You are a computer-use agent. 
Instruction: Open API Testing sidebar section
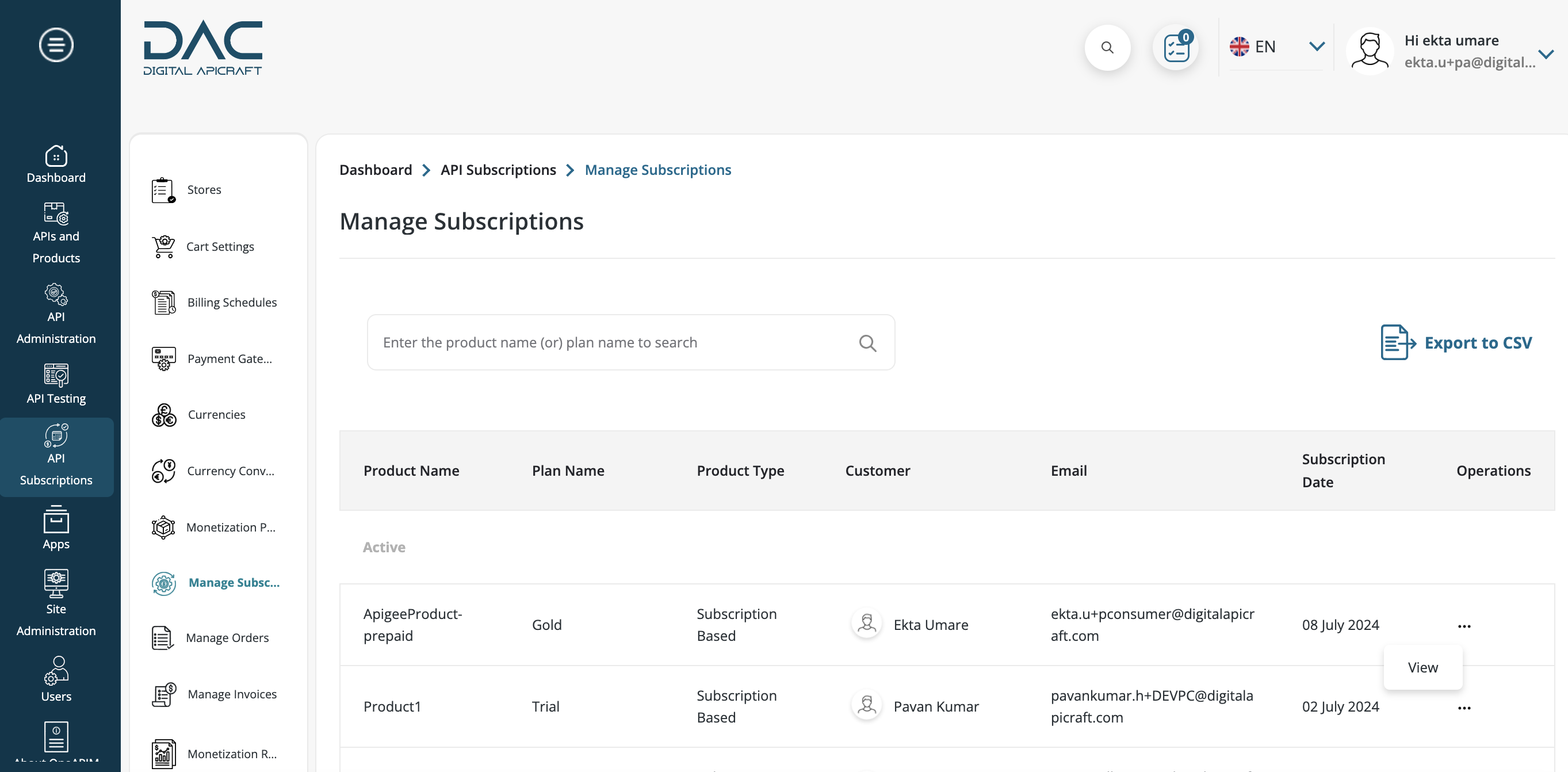pos(56,384)
